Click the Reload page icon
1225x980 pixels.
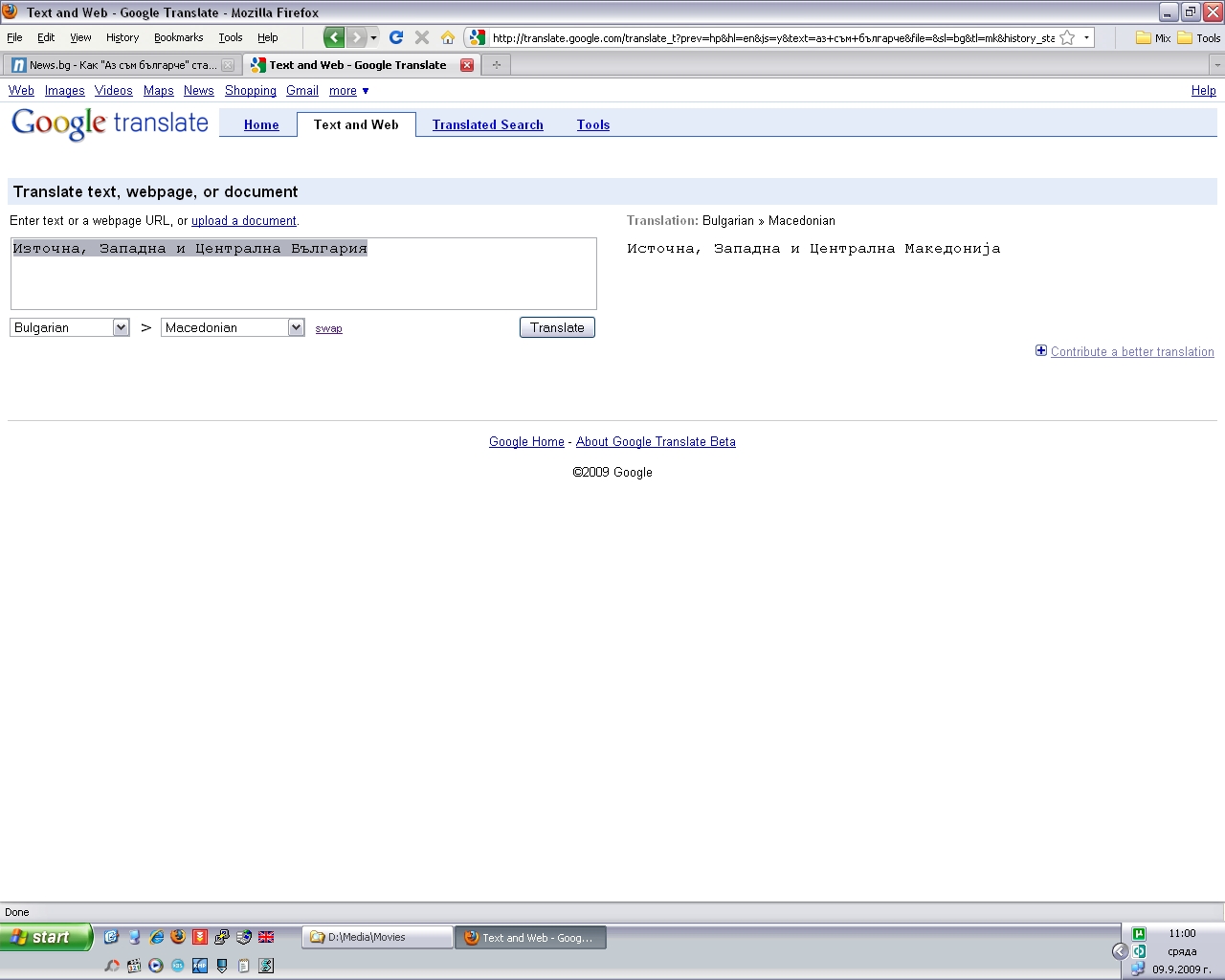pos(396,37)
